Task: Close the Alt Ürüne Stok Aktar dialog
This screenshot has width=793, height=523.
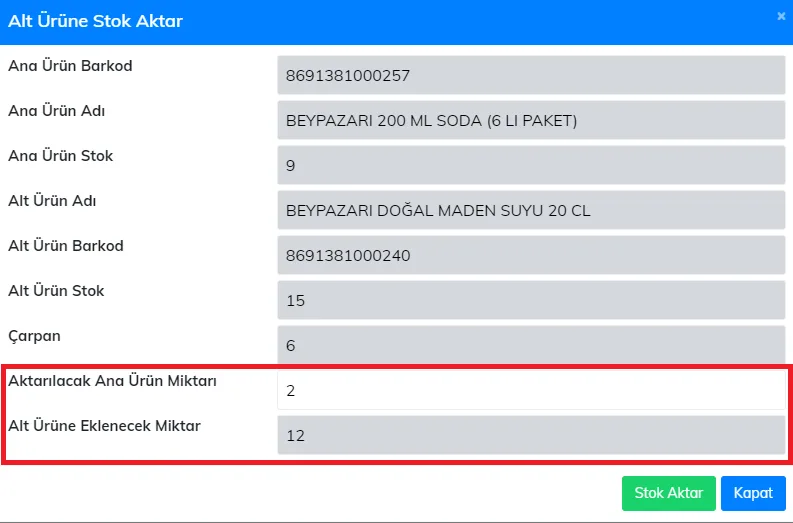Action: [x=781, y=16]
